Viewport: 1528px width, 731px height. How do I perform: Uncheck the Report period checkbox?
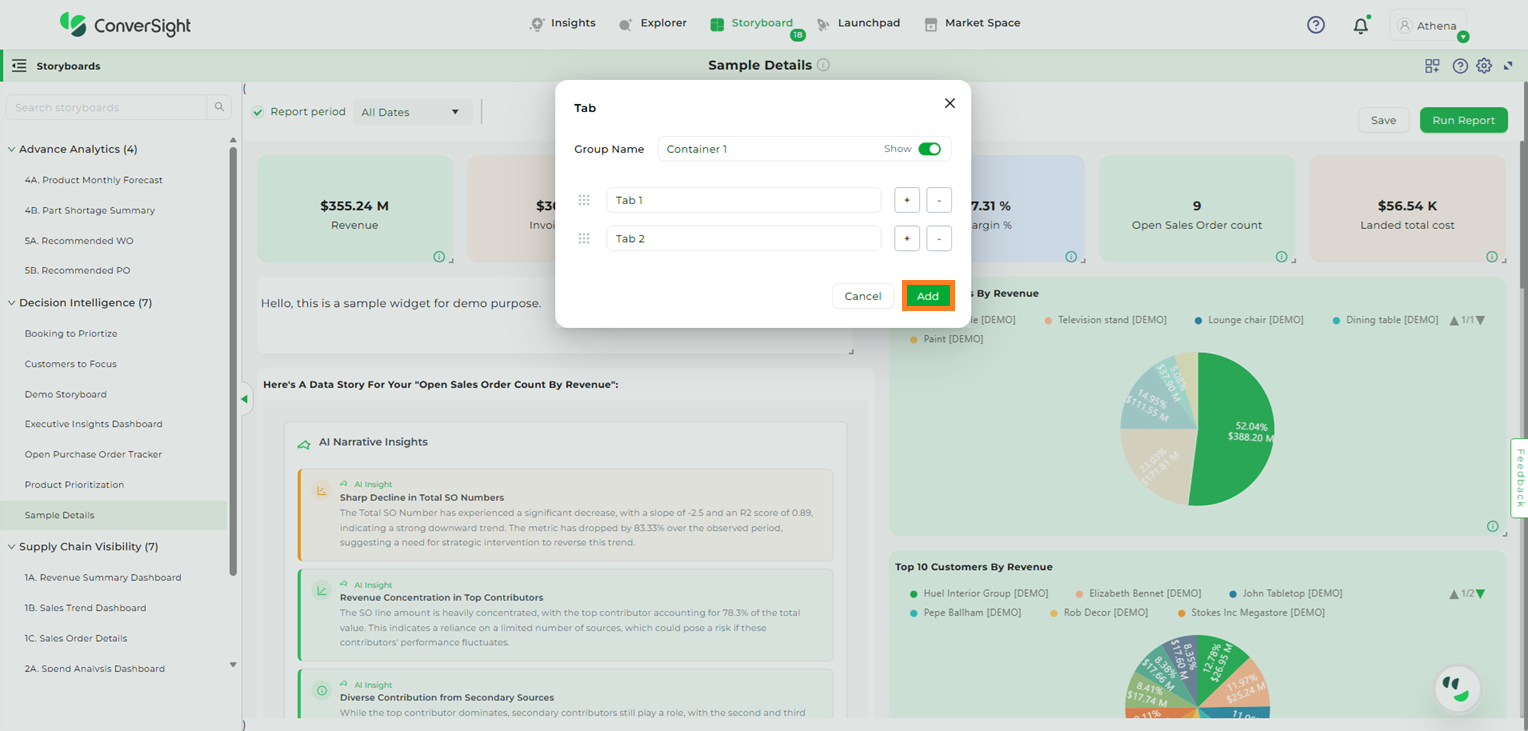tap(258, 112)
